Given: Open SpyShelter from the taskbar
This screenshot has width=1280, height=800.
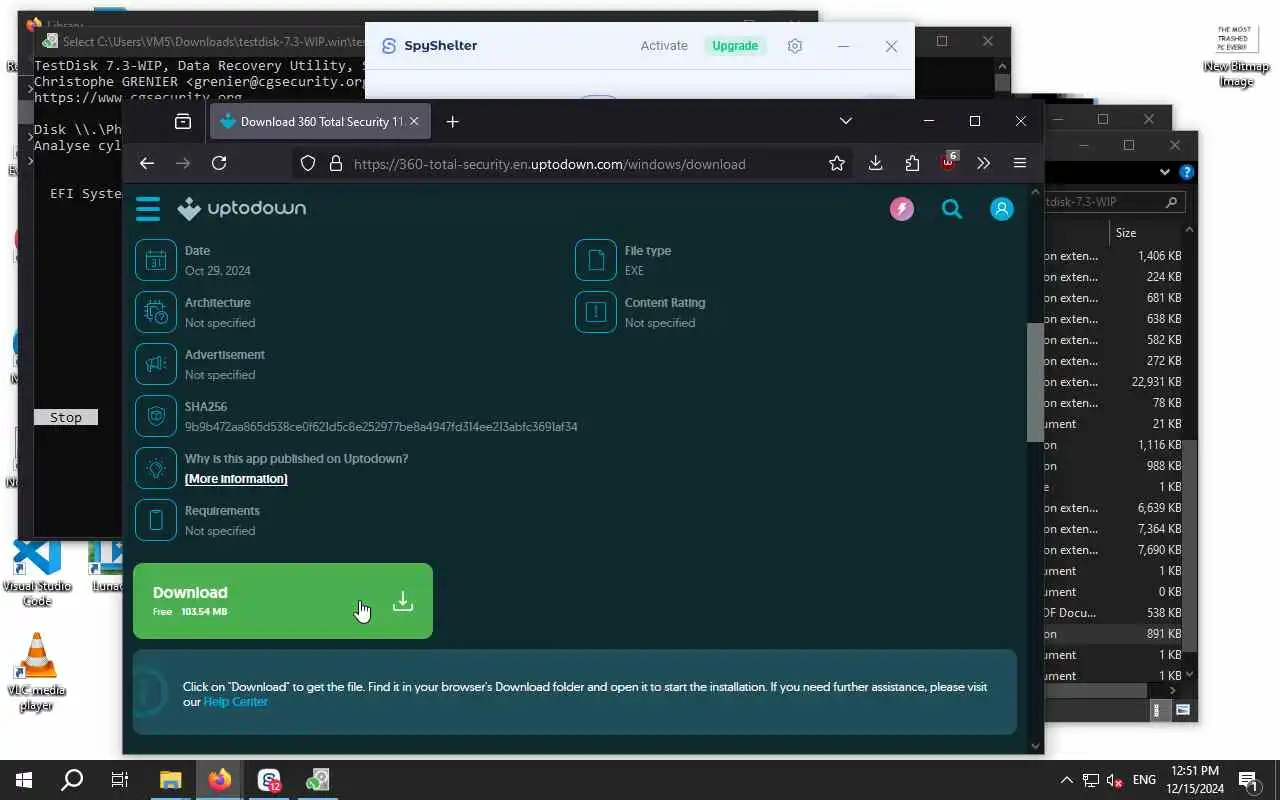Looking at the screenshot, I should click(269, 780).
